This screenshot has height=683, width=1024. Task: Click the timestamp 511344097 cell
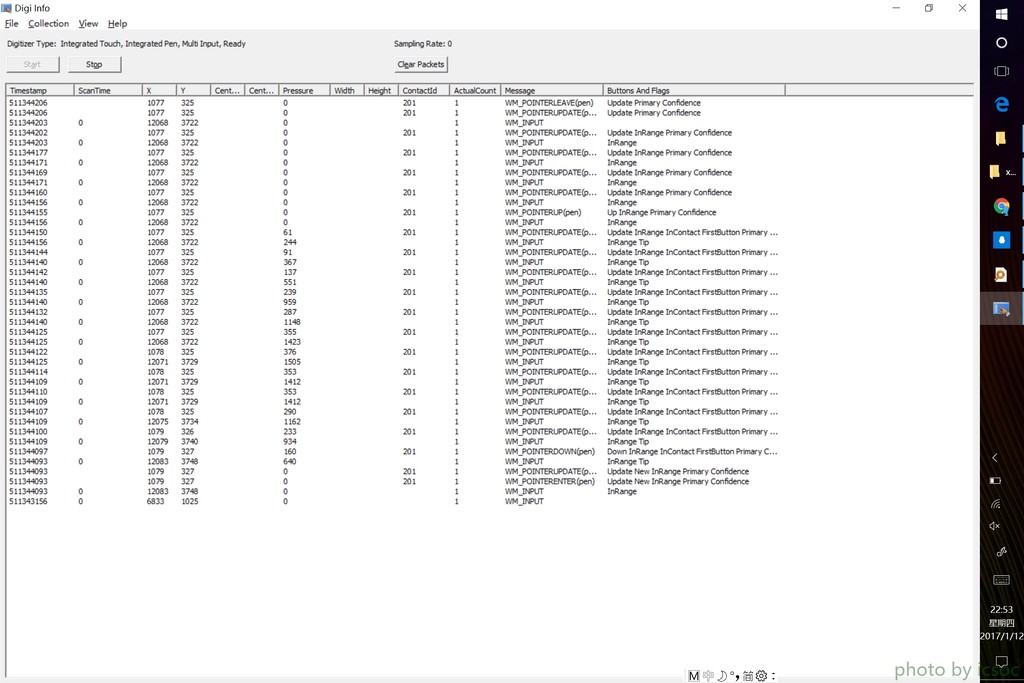[x=28, y=451]
